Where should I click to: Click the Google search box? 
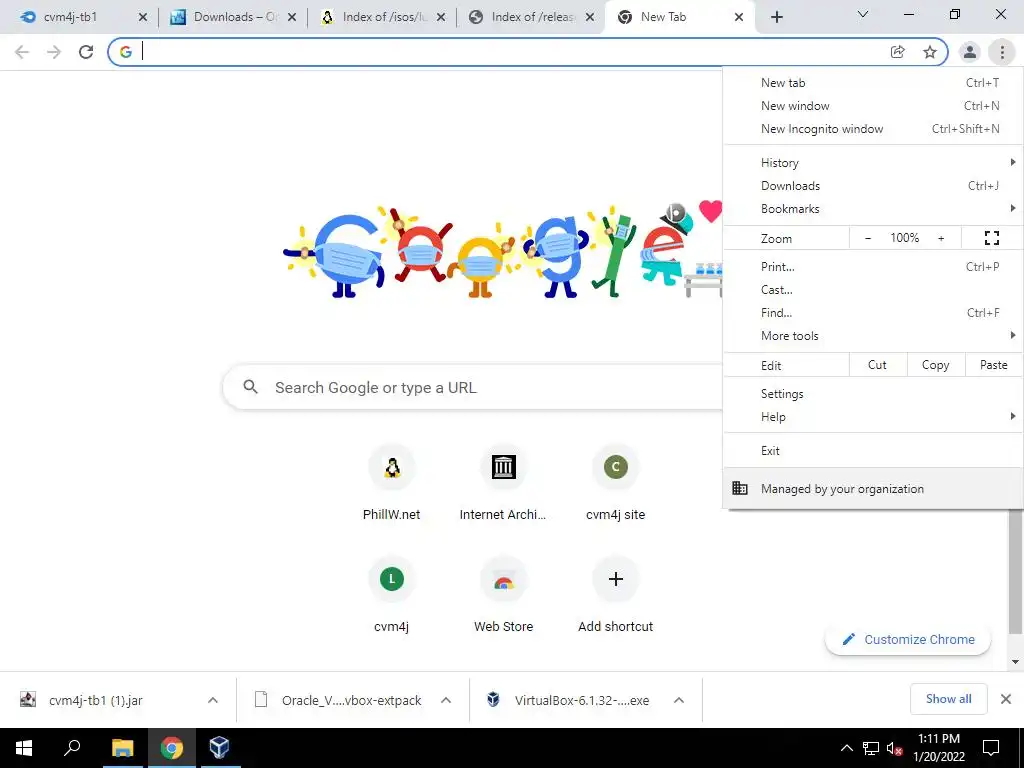(x=473, y=387)
